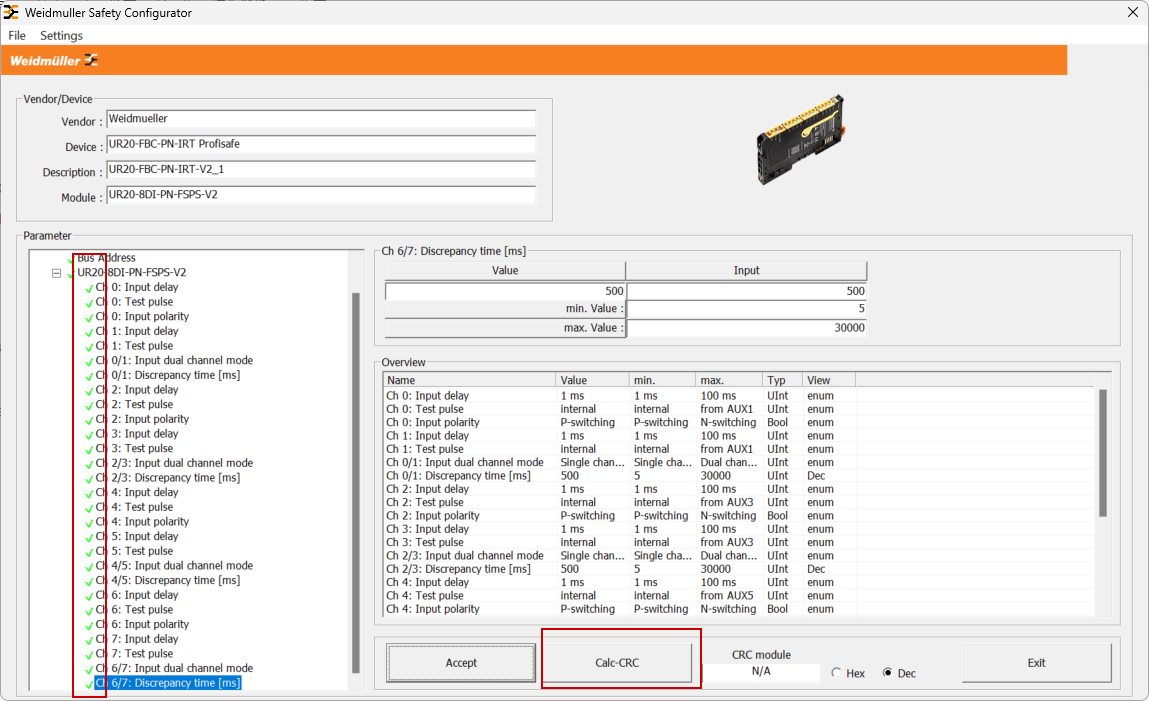Select the Hex radio button

[836, 673]
